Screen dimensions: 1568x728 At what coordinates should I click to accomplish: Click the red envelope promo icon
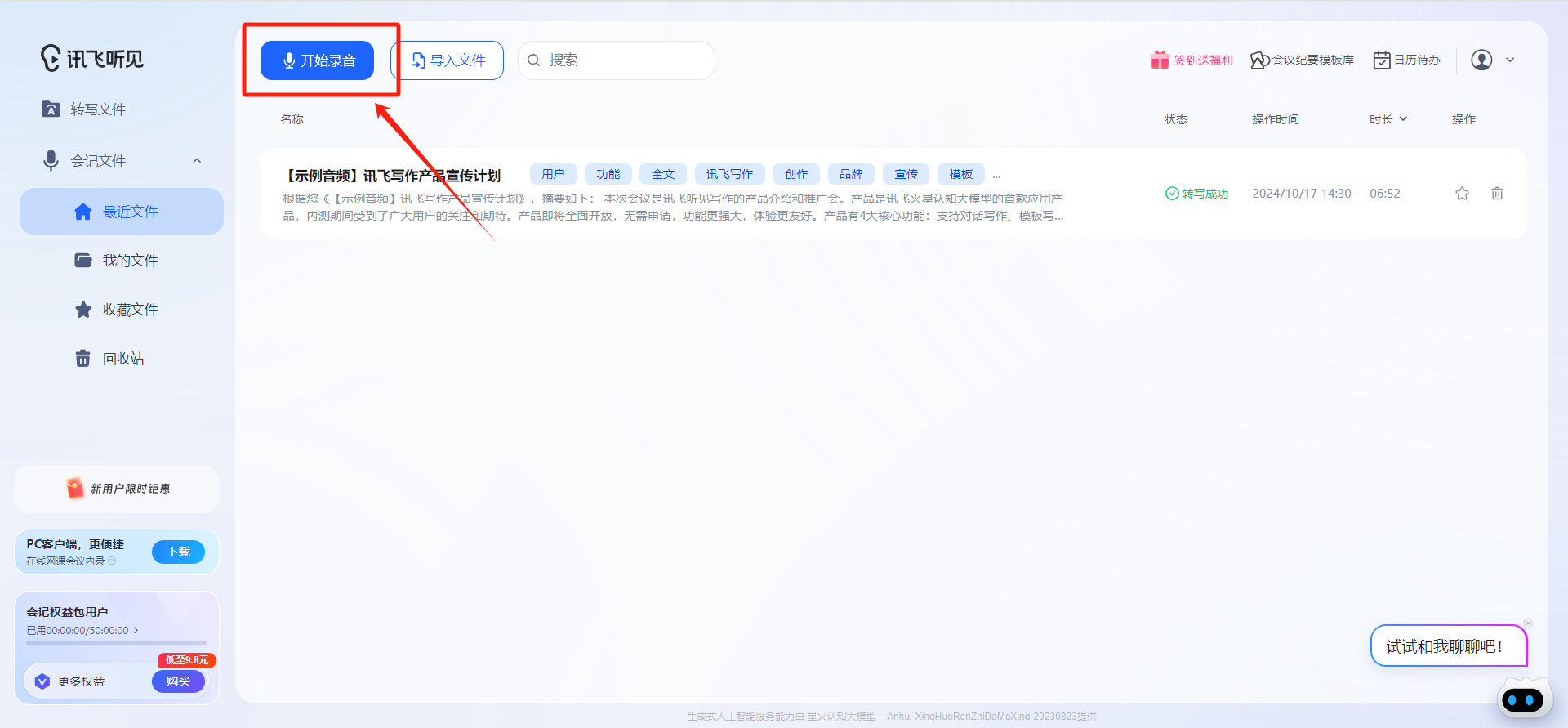tap(75, 488)
